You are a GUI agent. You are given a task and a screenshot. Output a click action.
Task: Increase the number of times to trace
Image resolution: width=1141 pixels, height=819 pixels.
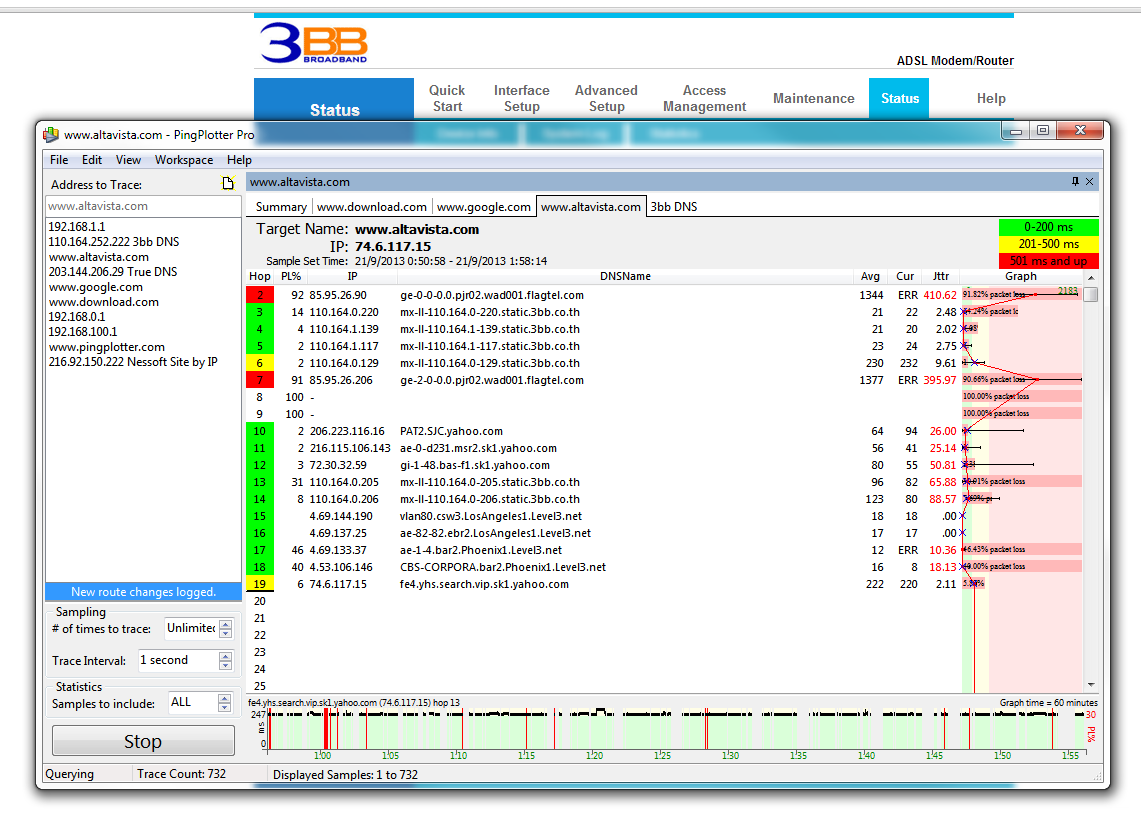(225, 624)
